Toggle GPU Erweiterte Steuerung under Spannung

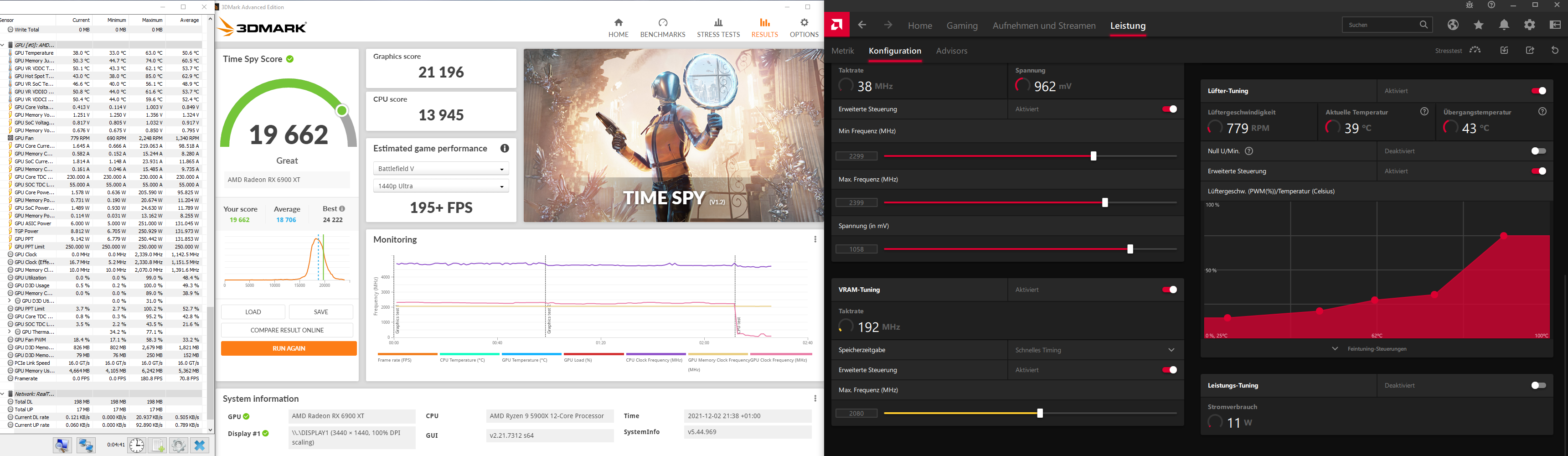click(x=1169, y=109)
